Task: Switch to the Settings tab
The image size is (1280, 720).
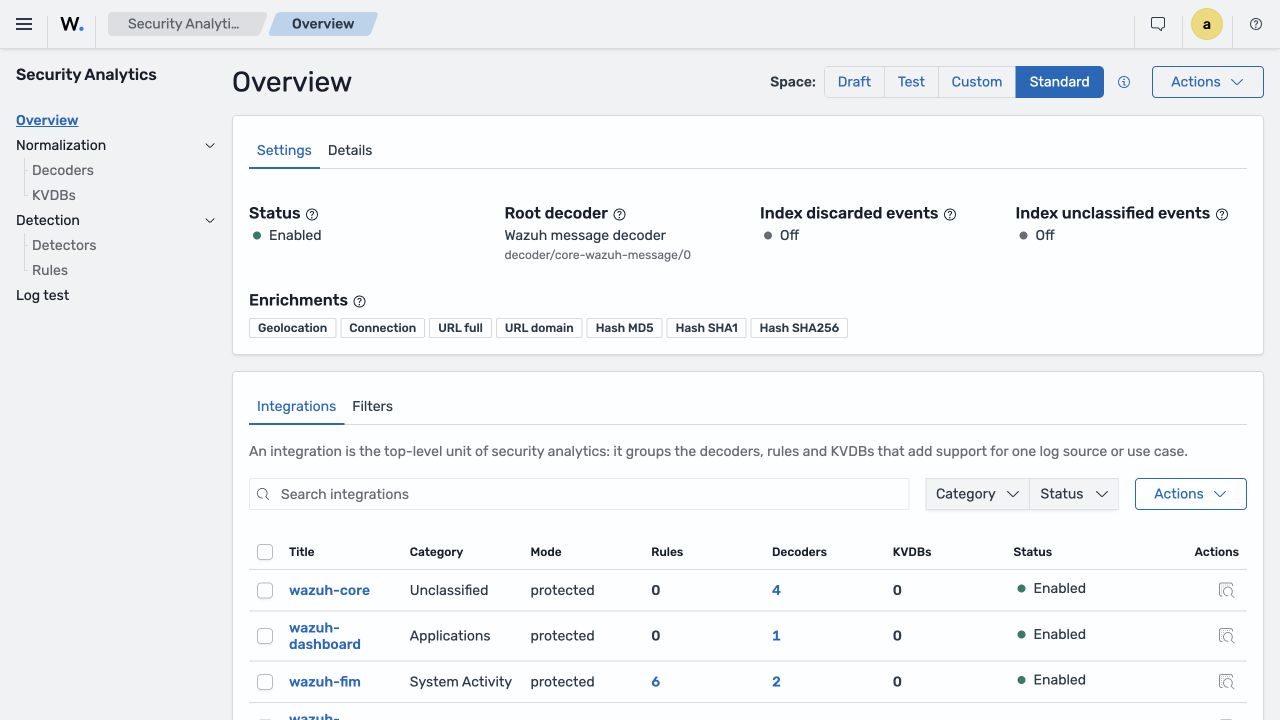Action: pos(284,151)
